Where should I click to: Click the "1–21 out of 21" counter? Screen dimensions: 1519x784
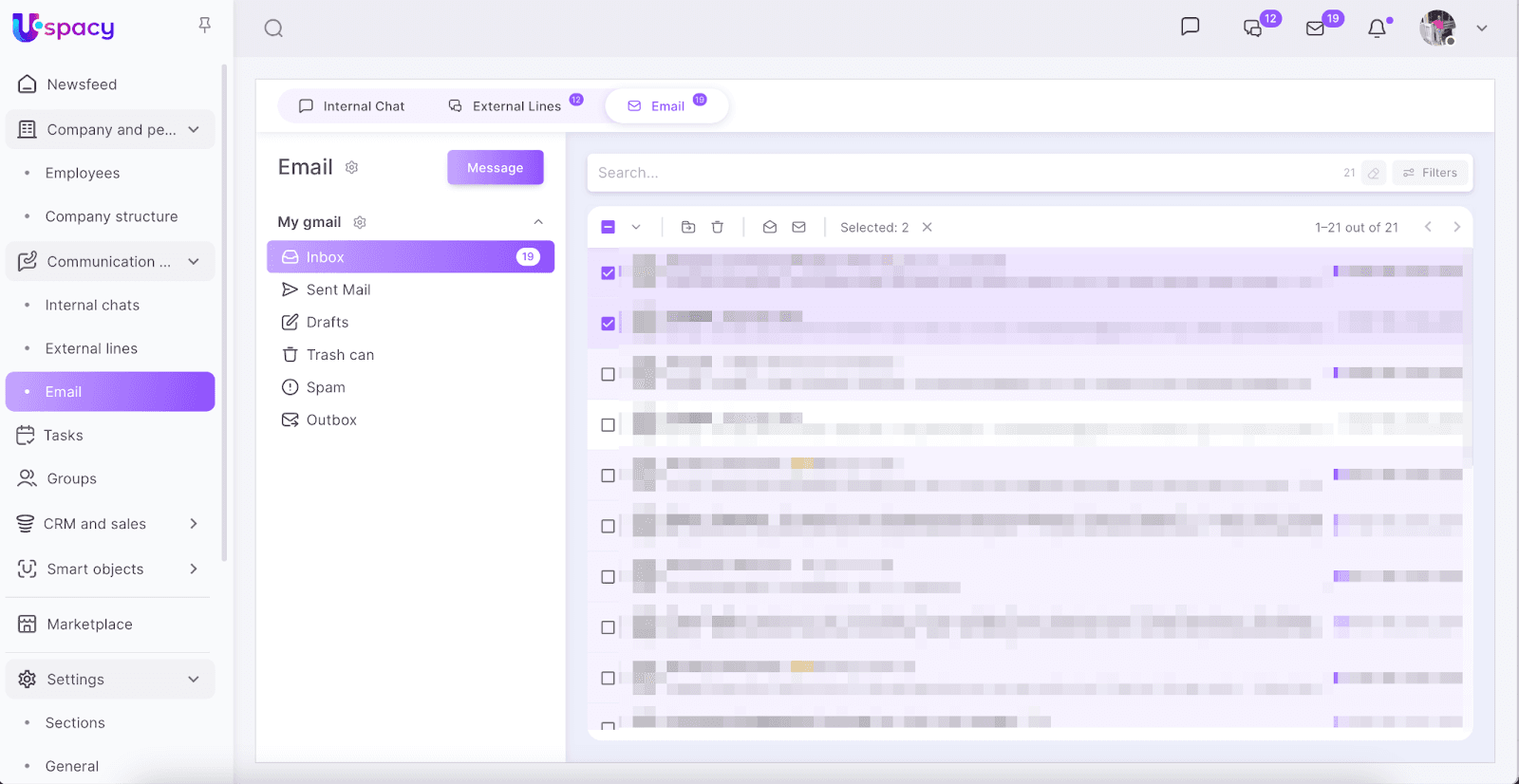[1357, 228]
